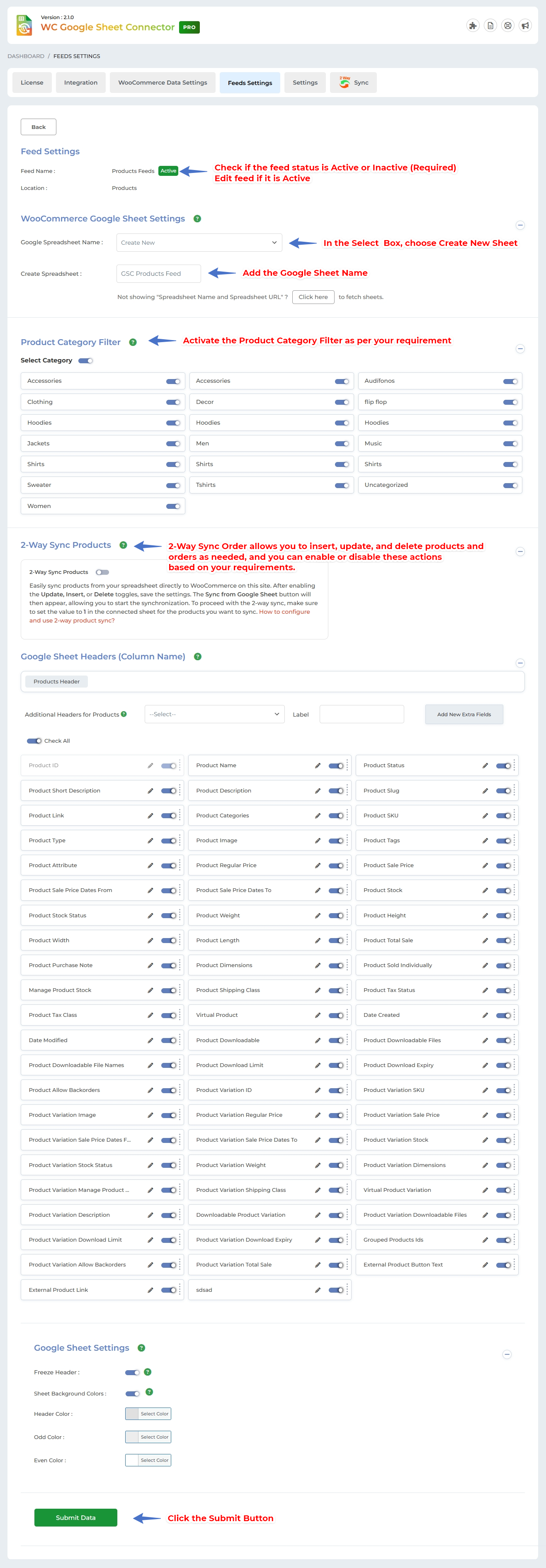The image size is (546, 1568).
Task: Collapse the 2-Way Sync Products section
Action: (x=520, y=552)
